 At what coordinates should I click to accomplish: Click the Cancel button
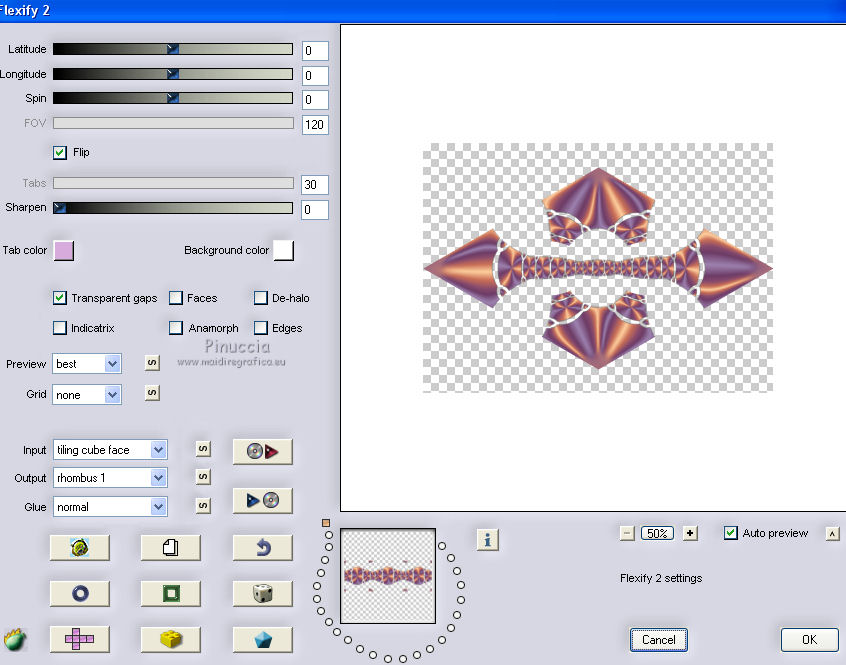tap(658, 640)
